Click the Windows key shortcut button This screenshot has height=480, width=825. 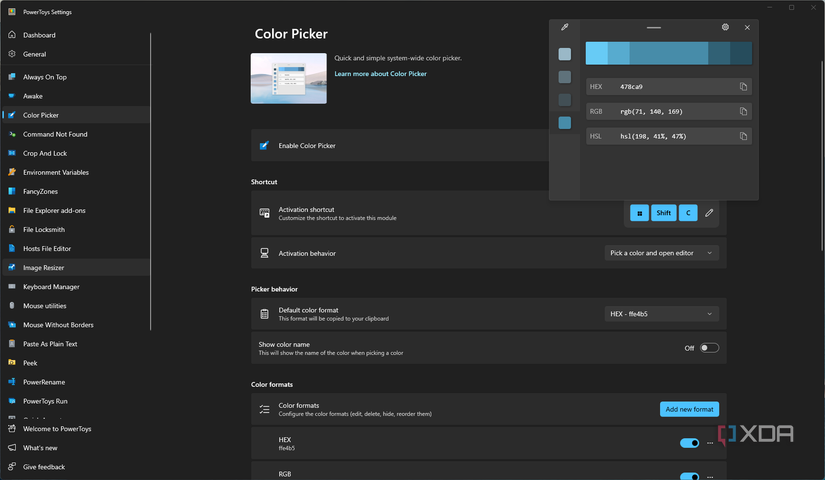click(x=639, y=213)
